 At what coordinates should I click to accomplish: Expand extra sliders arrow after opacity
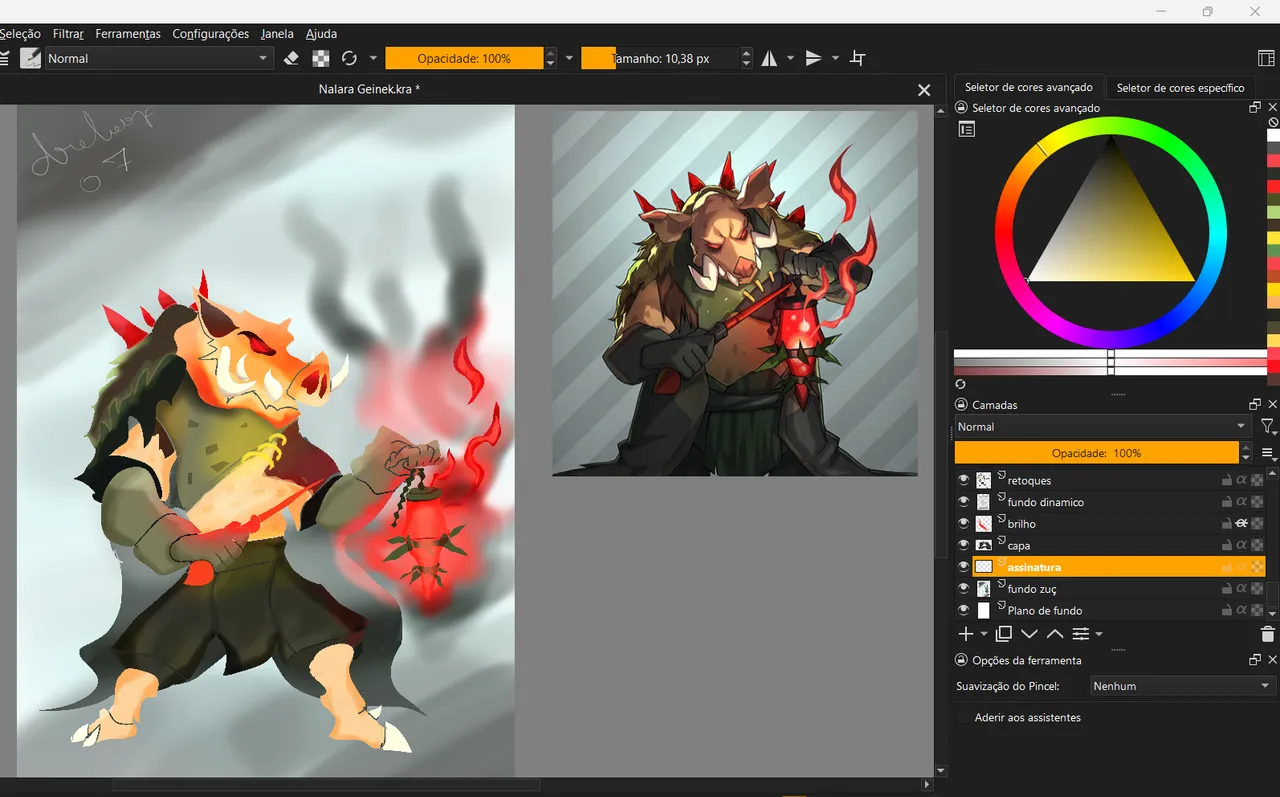tap(569, 59)
